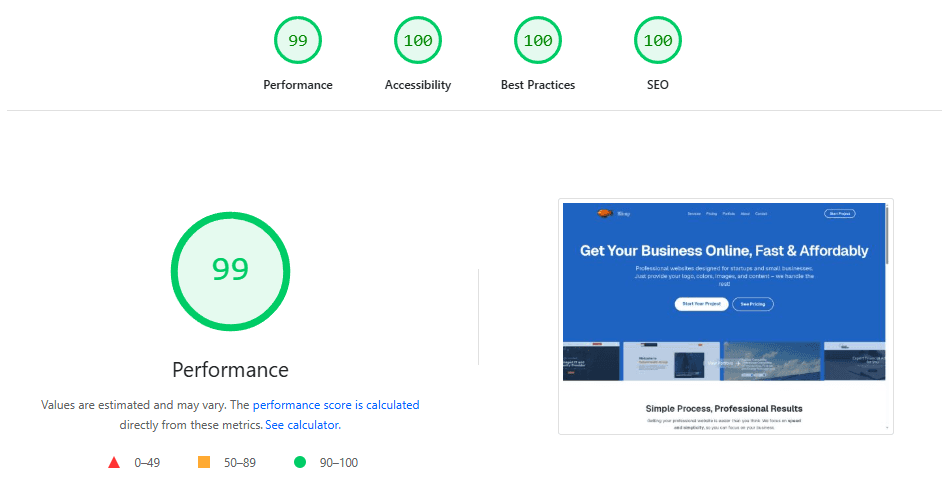Open the SEO score gauge
The width and height of the screenshot is (942, 488).
coord(658,41)
